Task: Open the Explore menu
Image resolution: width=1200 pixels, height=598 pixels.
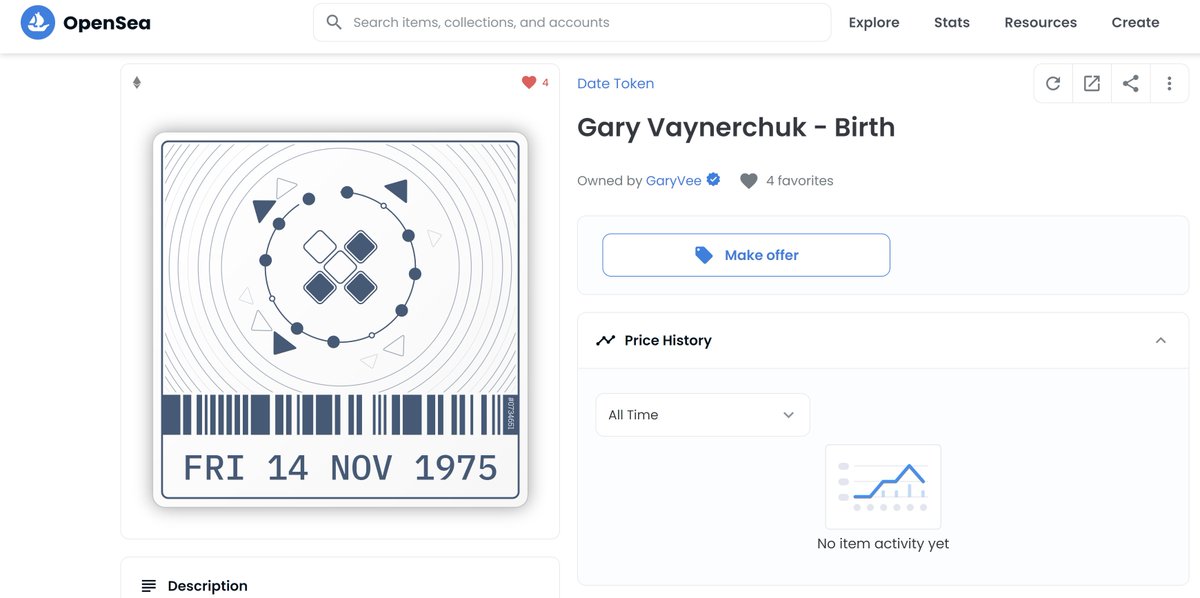Action: (x=874, y=22)
